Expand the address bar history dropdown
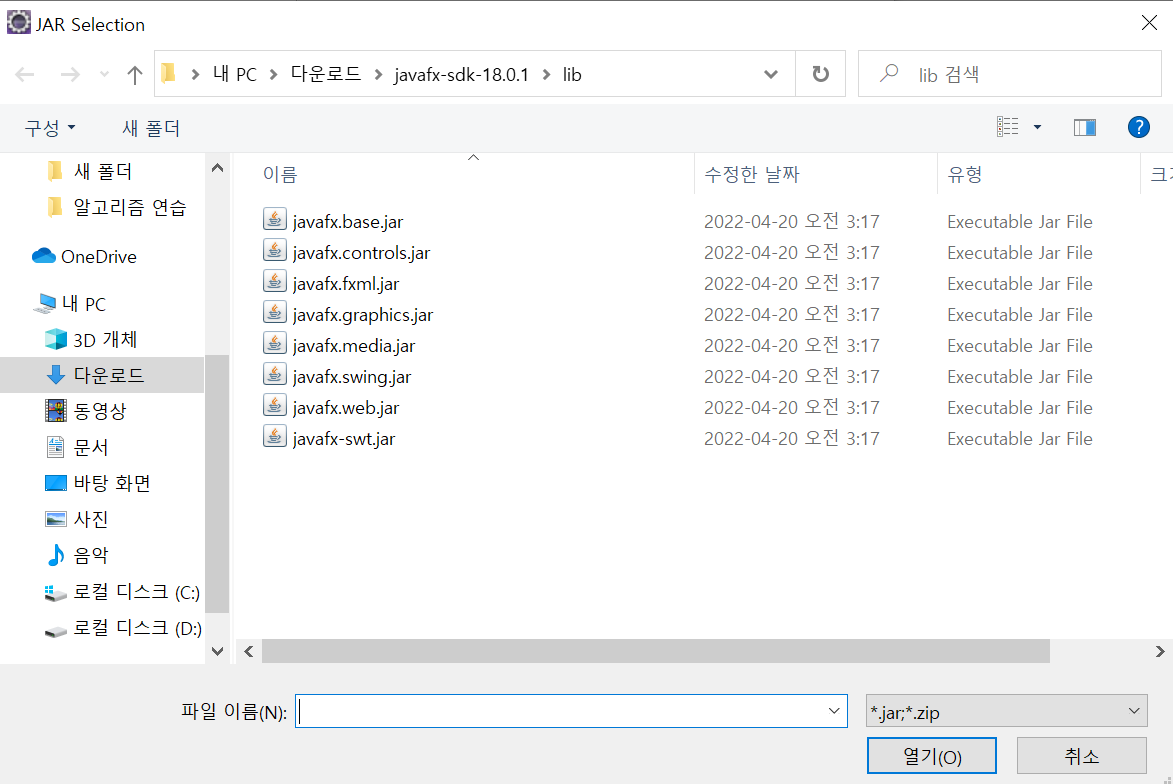The image size is (1173, 784). 771,74
